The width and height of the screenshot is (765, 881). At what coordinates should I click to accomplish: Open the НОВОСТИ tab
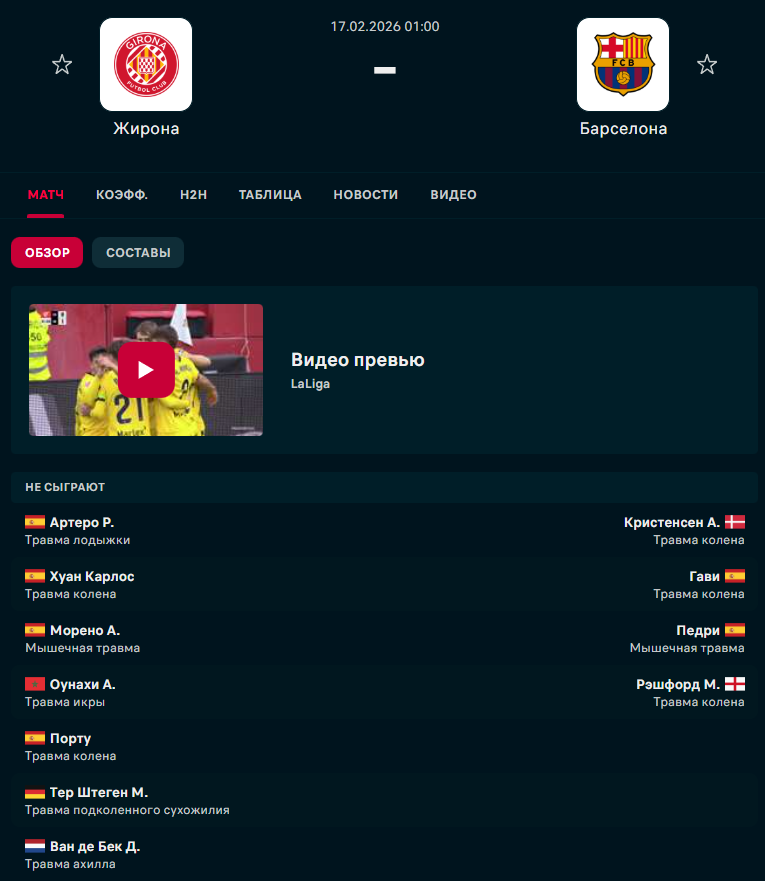(366, 194)
